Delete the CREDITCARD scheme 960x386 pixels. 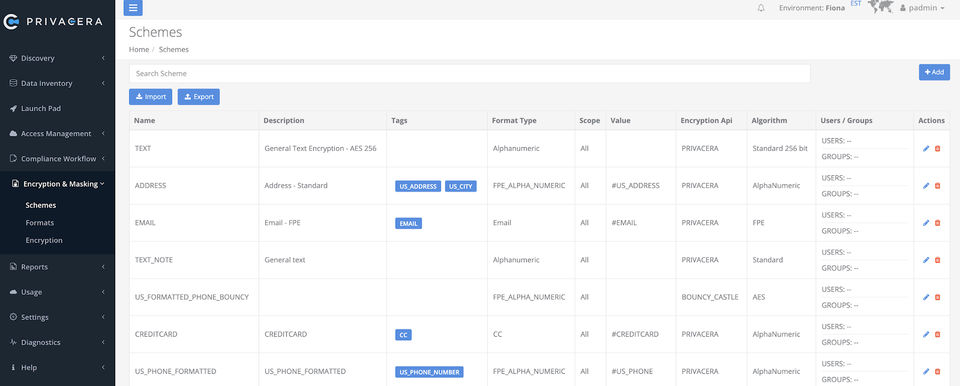pos(937,335)
